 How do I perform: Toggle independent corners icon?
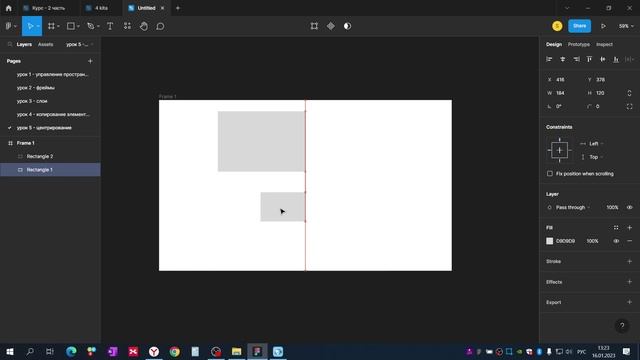(629, 107)
